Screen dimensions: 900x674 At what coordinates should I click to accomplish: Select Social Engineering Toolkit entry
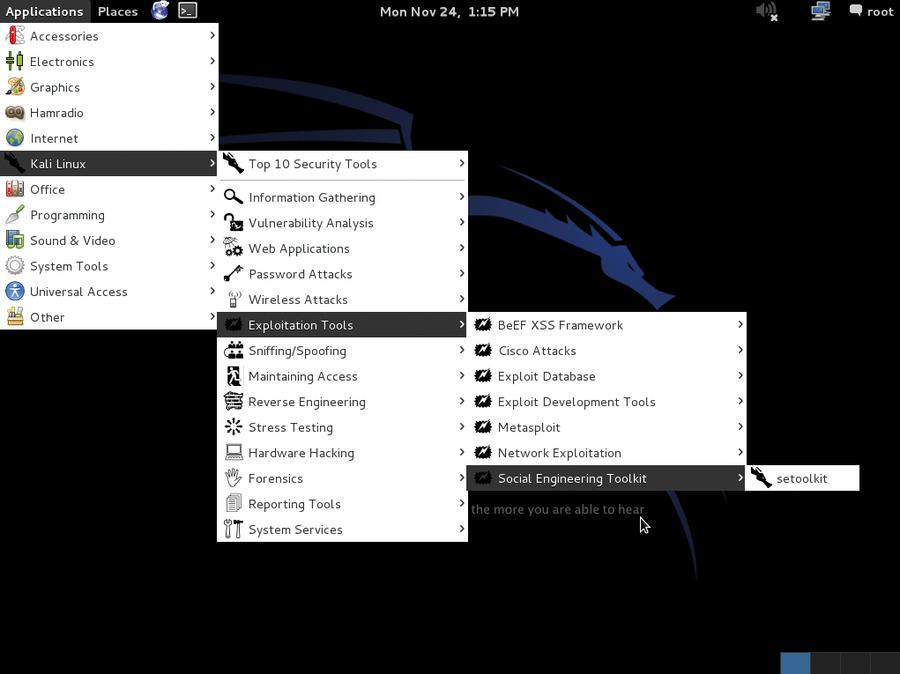coord(607,478)
